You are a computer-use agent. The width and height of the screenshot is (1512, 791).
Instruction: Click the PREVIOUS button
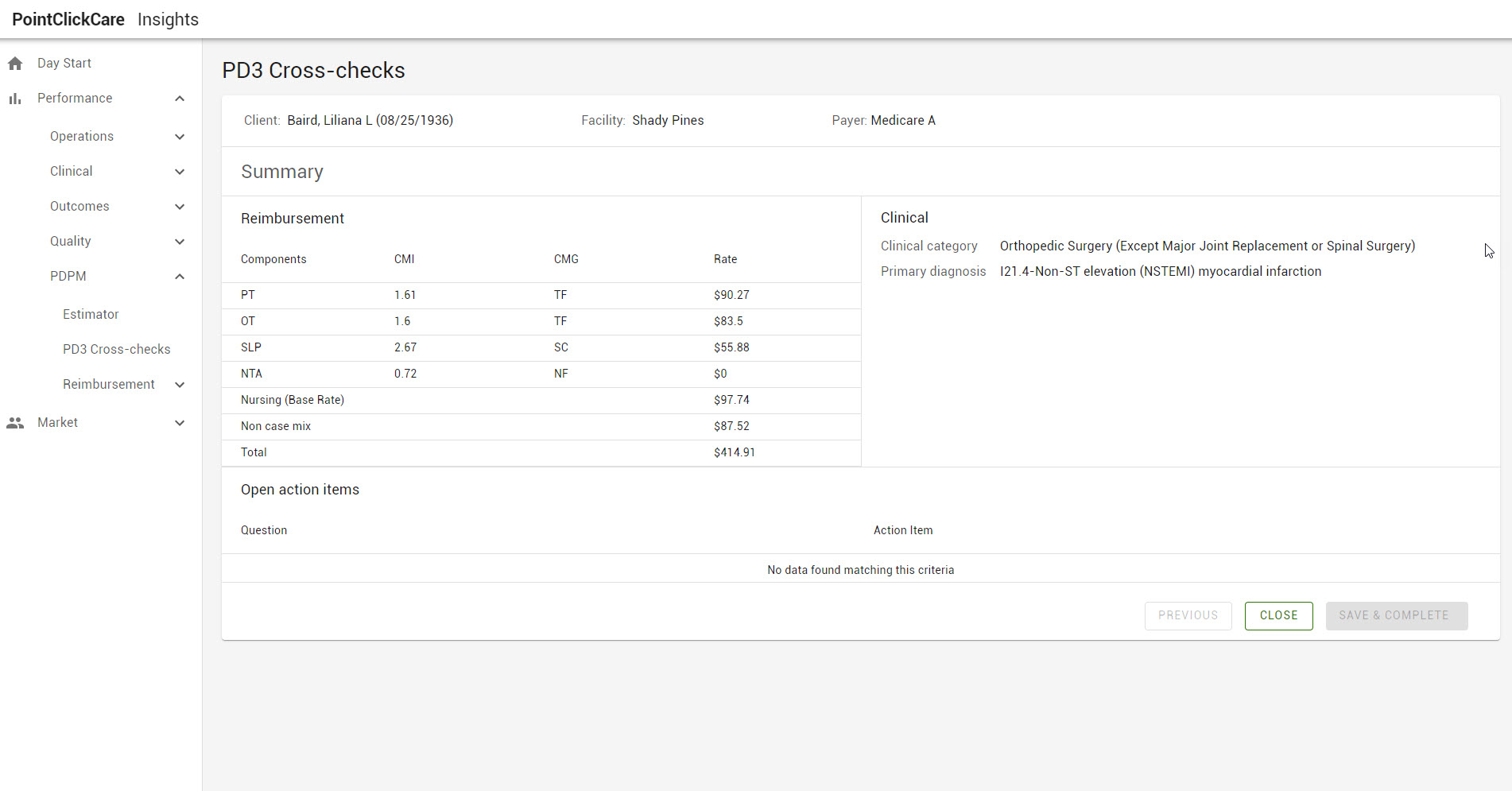click(1188, 615)
